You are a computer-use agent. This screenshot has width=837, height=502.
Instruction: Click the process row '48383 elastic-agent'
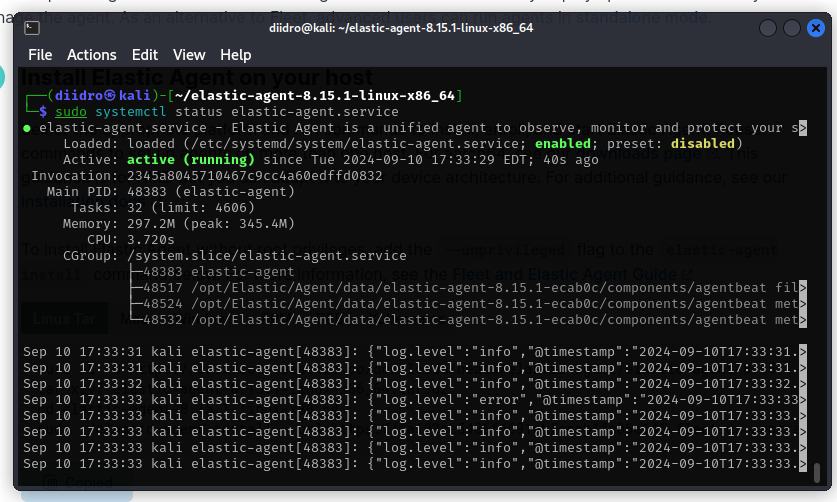(218, 272)
